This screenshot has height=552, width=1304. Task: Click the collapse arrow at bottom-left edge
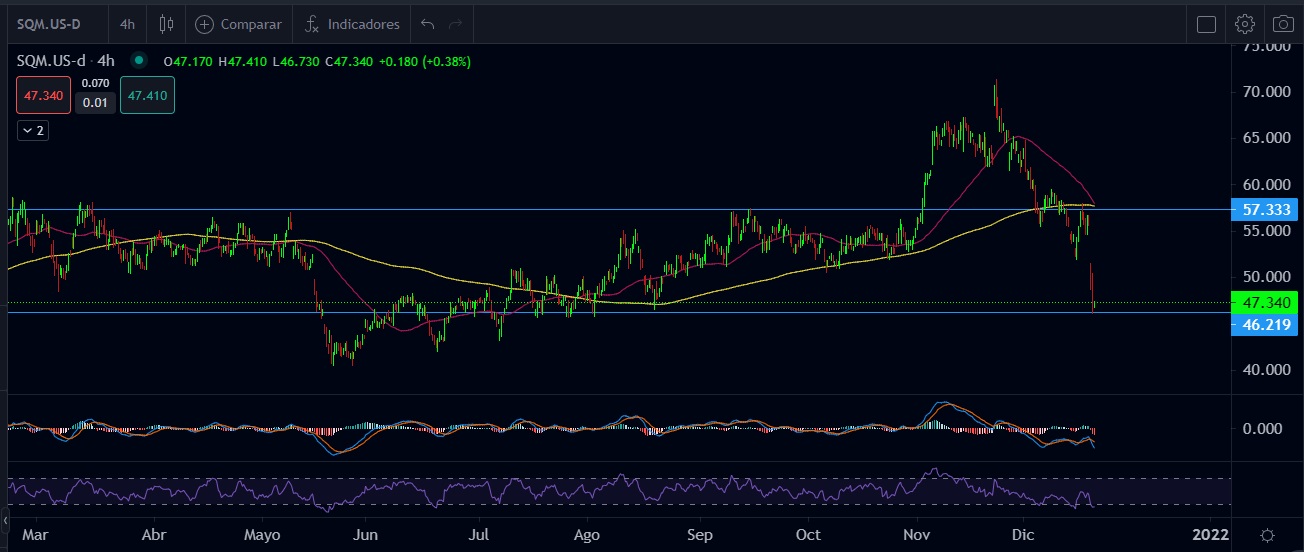4,521
